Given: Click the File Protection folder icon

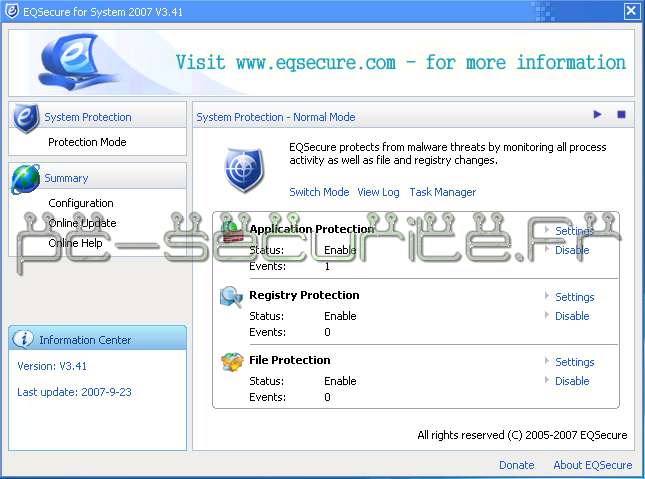Looking at the screenshot, I should pyautogui.click(x=232, y=362).
